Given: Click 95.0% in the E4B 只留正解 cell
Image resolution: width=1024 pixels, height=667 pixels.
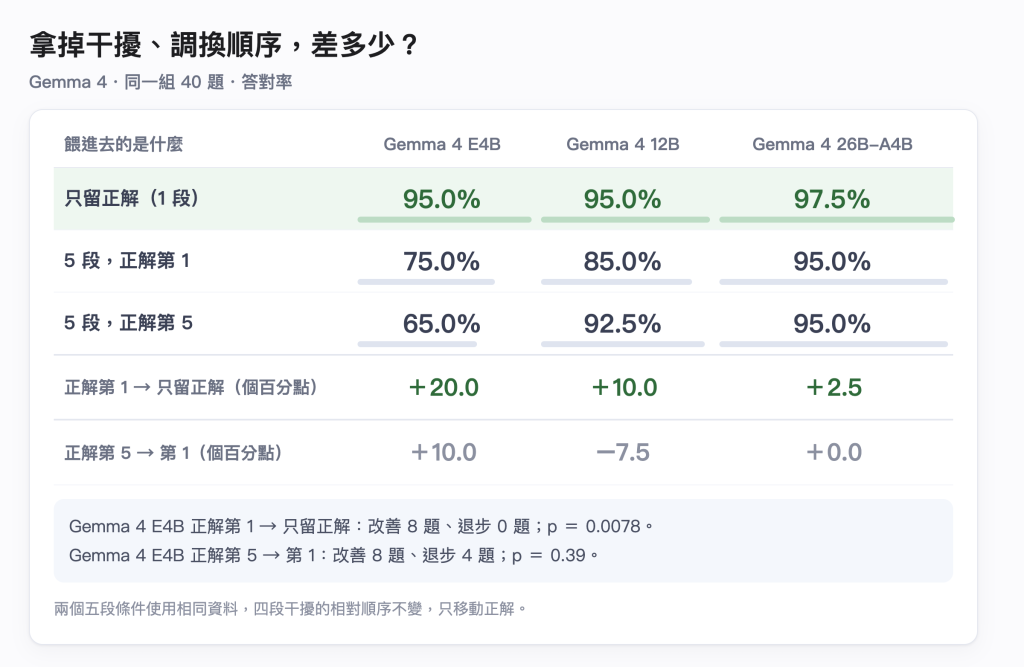Looking at the screenshot, I should (441, 199).
